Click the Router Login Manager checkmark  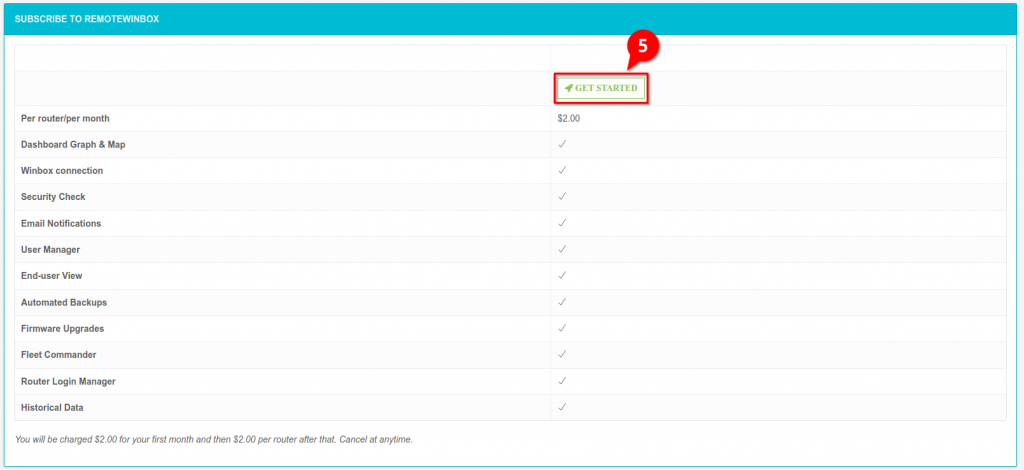pos(562,381)
